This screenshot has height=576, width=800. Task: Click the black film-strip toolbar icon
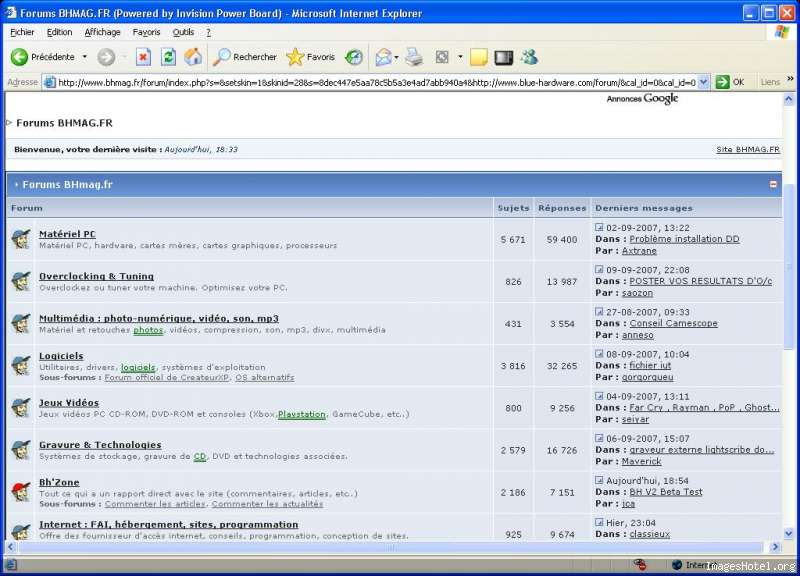pos(504,57)
